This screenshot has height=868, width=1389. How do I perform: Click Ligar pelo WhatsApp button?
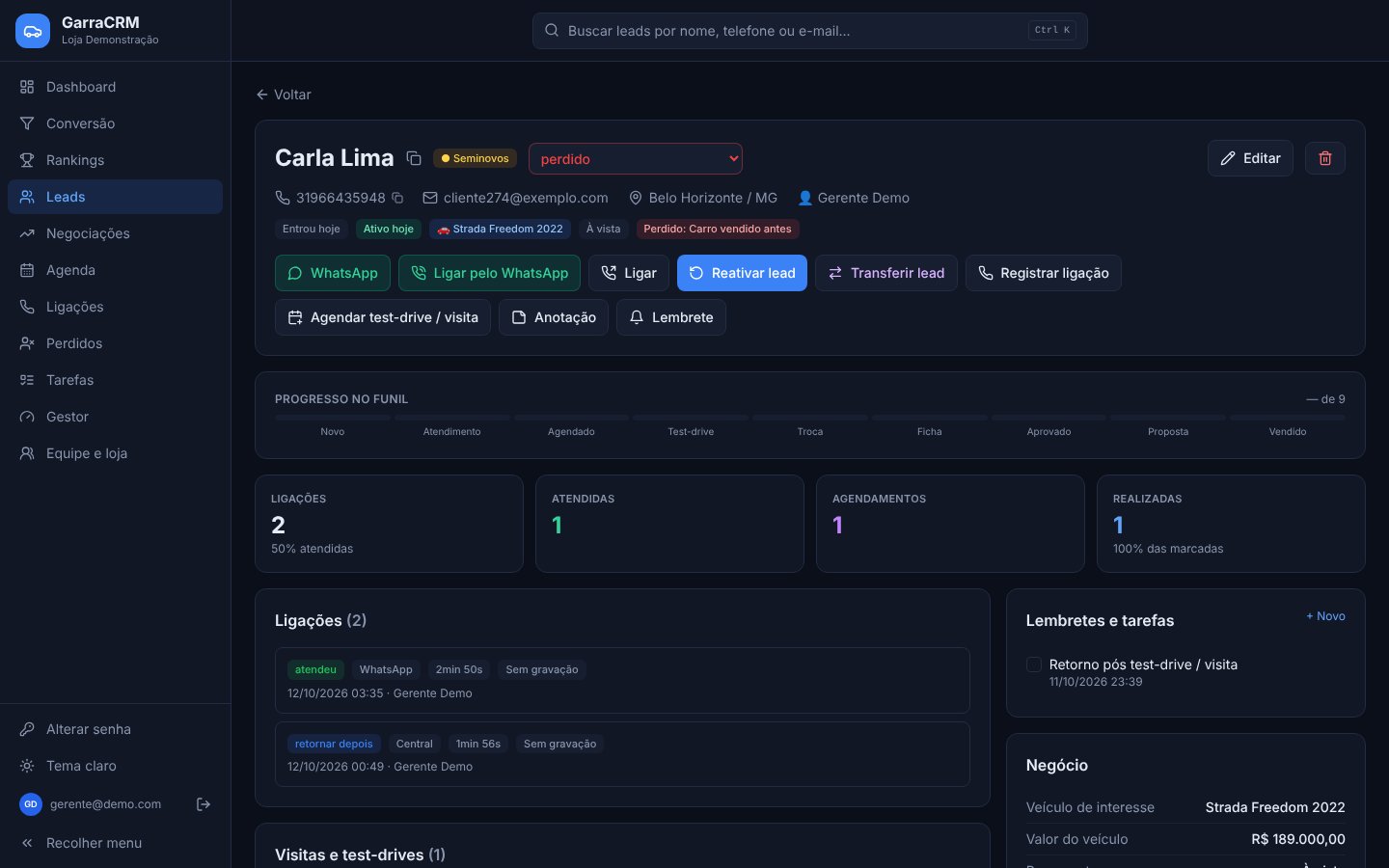point(489,273)
